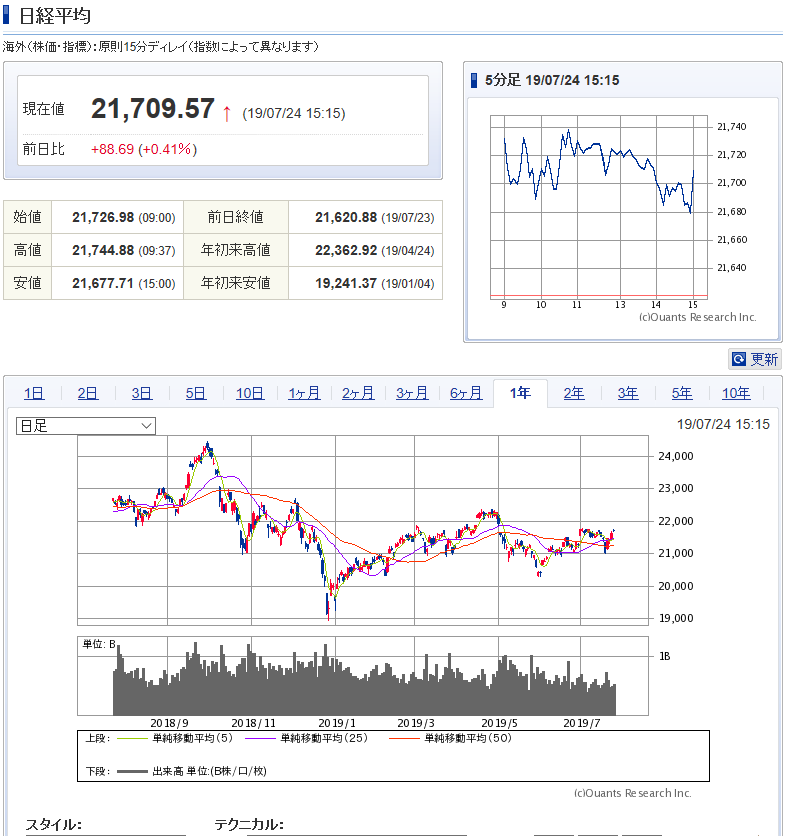Viewport: 786px width, 836px height.
Task: Click the volume bar chart
Action: [x=363, y=676]
